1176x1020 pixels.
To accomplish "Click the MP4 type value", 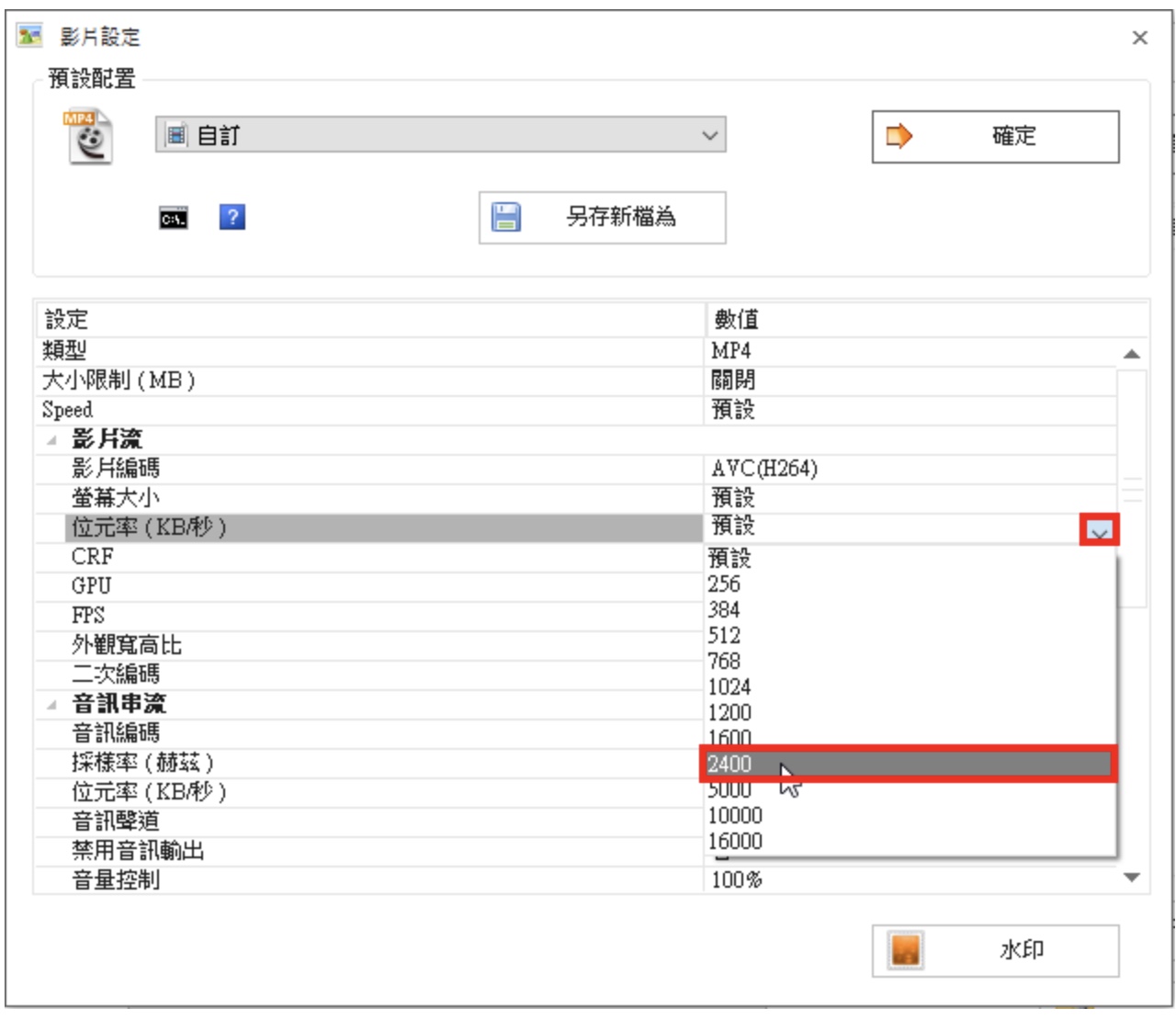I will coord(731,351).
